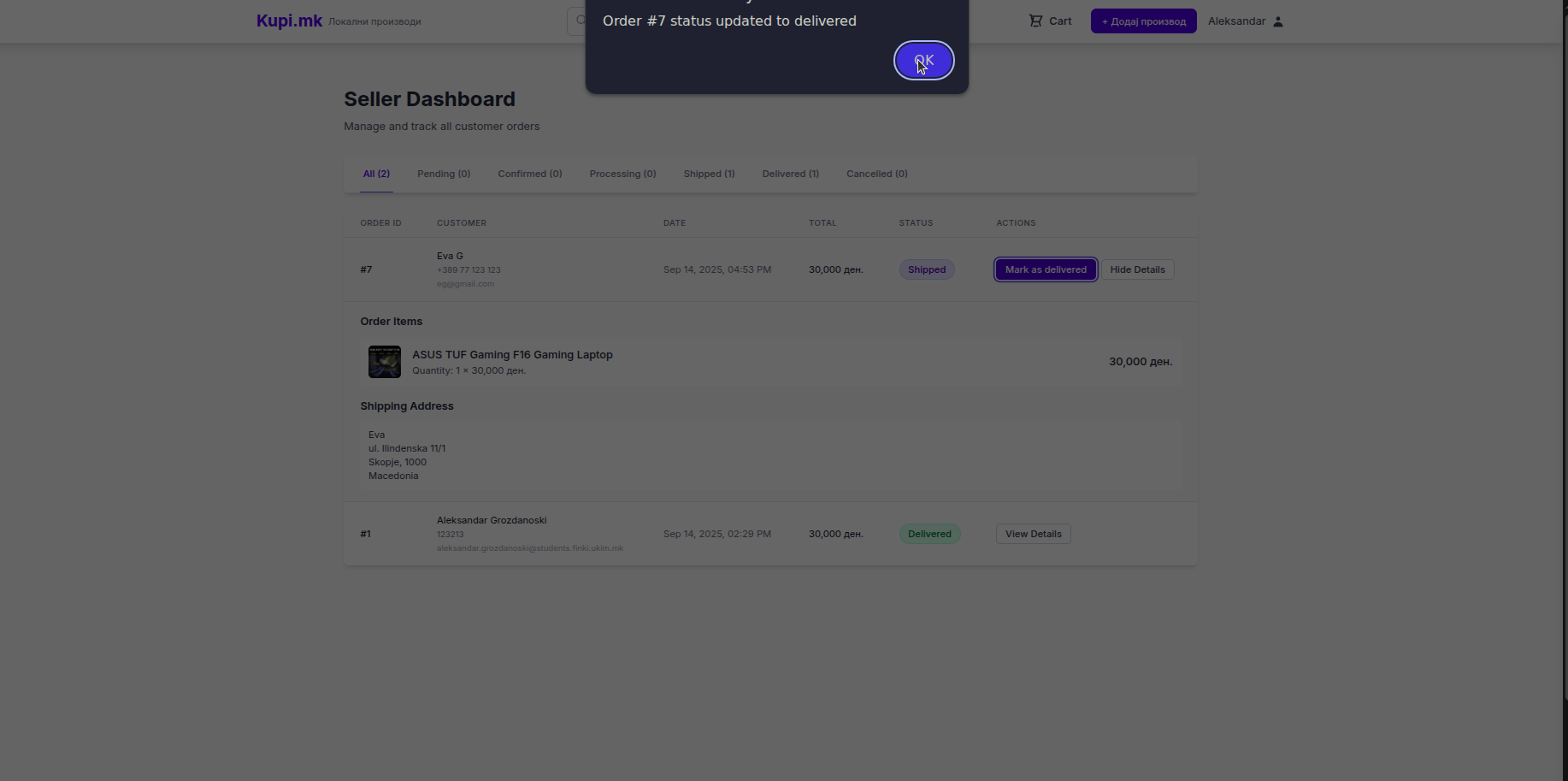
Task: Mark order #7 as delivered
Action: 1045,269
